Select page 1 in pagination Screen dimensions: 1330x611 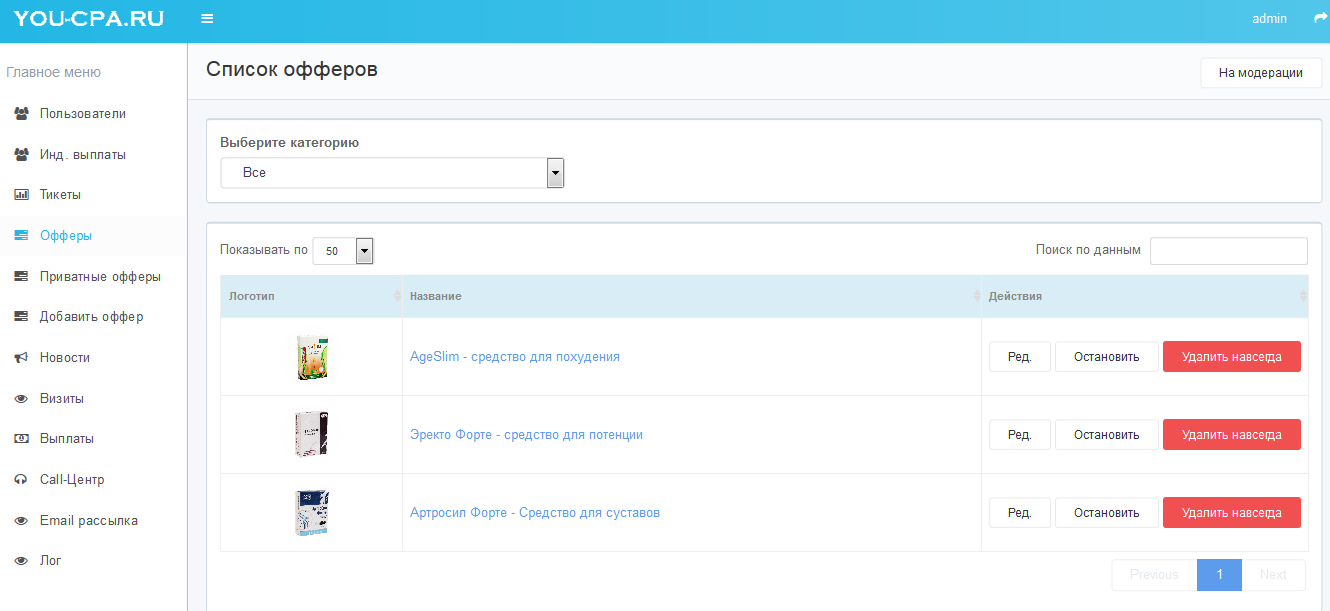(1220, 575)
